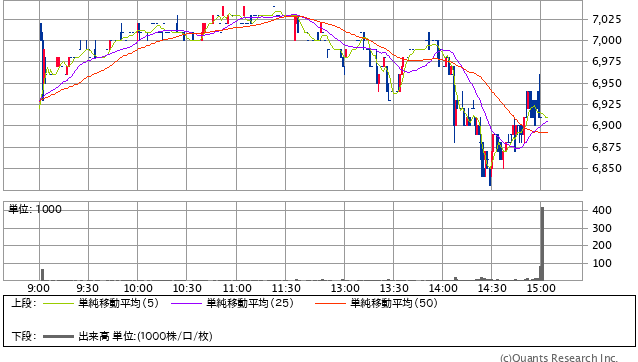Image resolution: width=638 pixels, height=362 pixels.
Task: Click the 7,025 price axis label
Action: point(607,19)
